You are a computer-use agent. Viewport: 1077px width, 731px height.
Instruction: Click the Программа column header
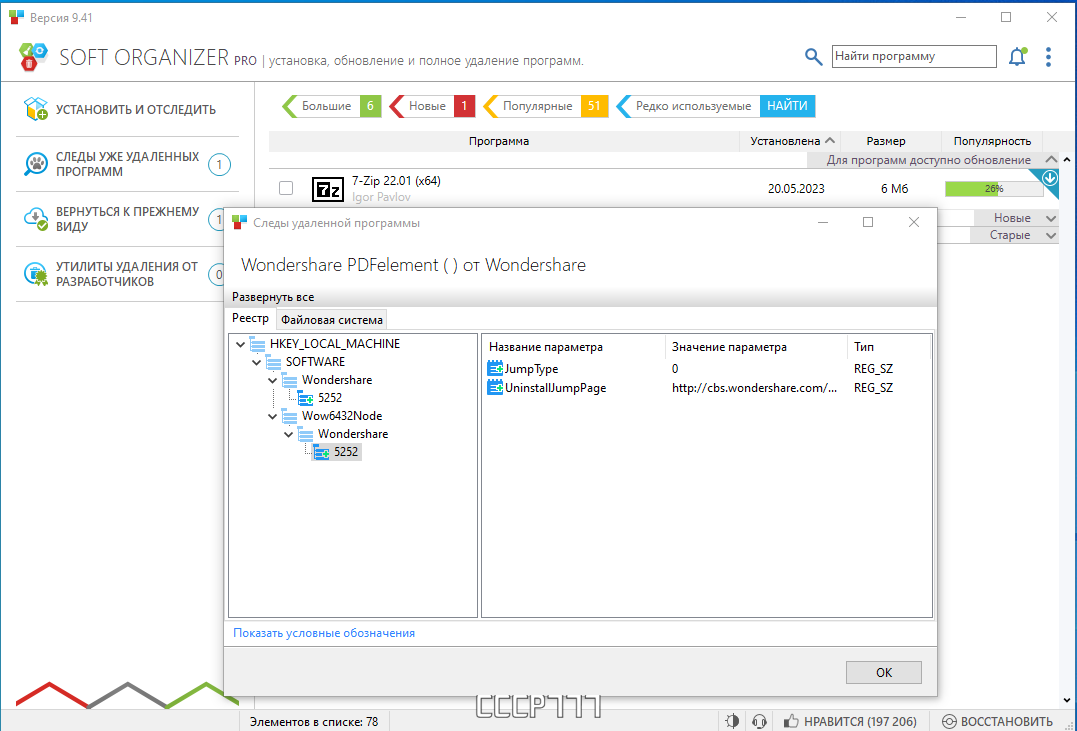pos(499,141)
